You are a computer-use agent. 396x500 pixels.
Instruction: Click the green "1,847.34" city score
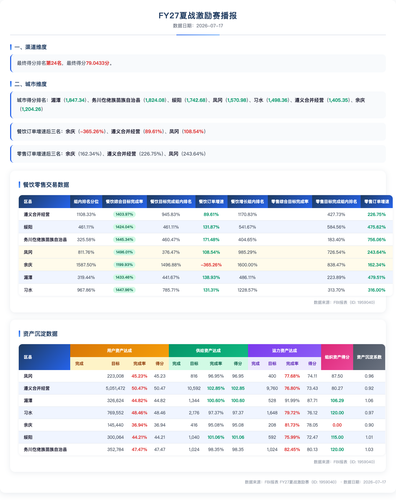coord(75,100)
